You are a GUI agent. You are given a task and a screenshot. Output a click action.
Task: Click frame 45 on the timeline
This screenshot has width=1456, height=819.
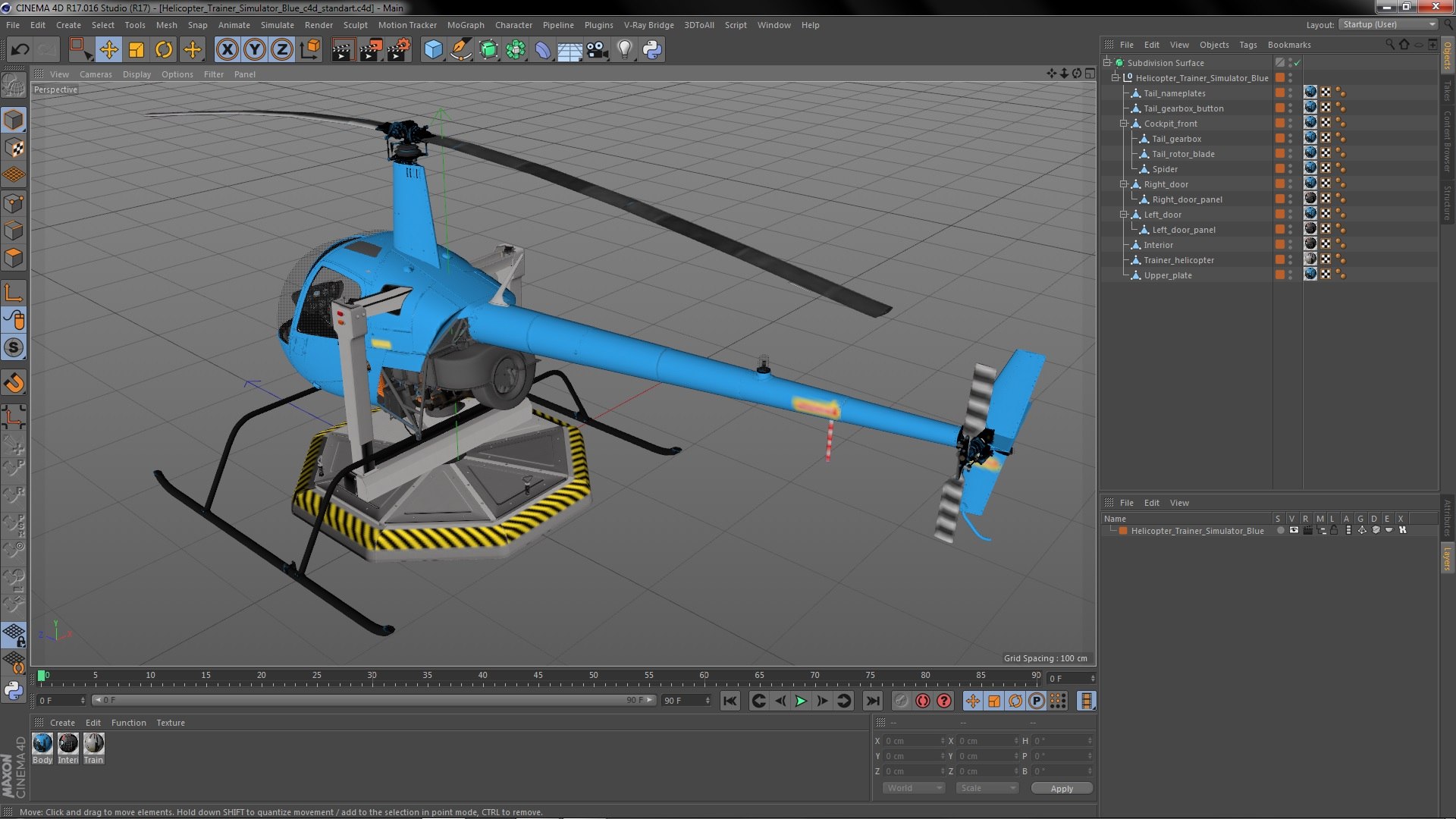(x=538, y=676)
